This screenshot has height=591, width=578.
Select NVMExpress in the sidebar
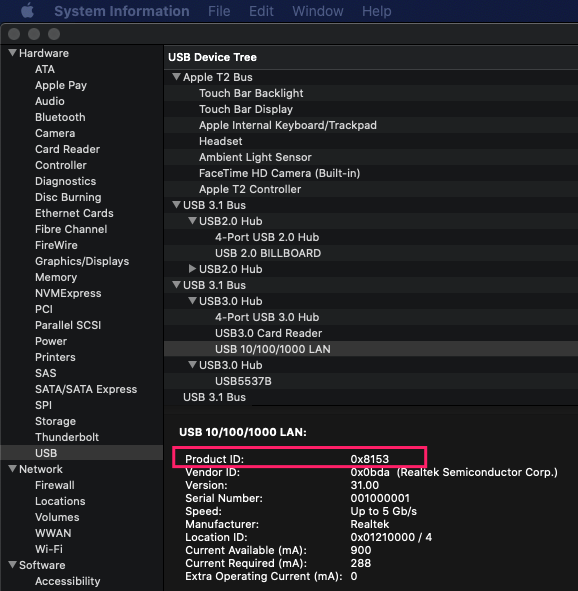[x=68, y=293]
